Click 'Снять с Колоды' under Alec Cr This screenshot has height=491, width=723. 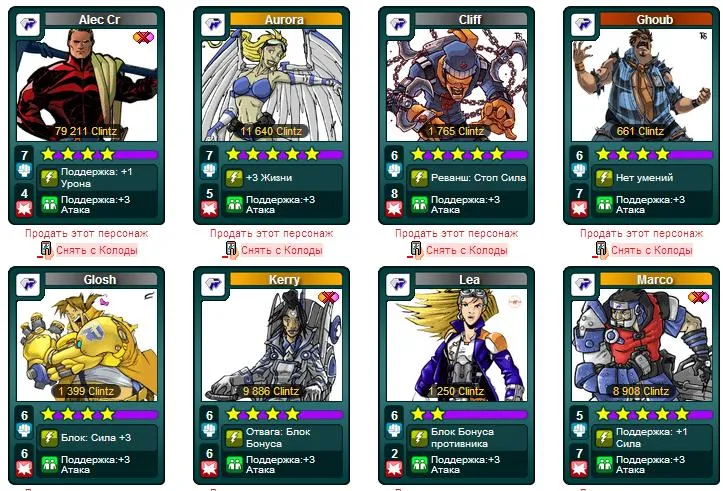(x=97, y=250)
